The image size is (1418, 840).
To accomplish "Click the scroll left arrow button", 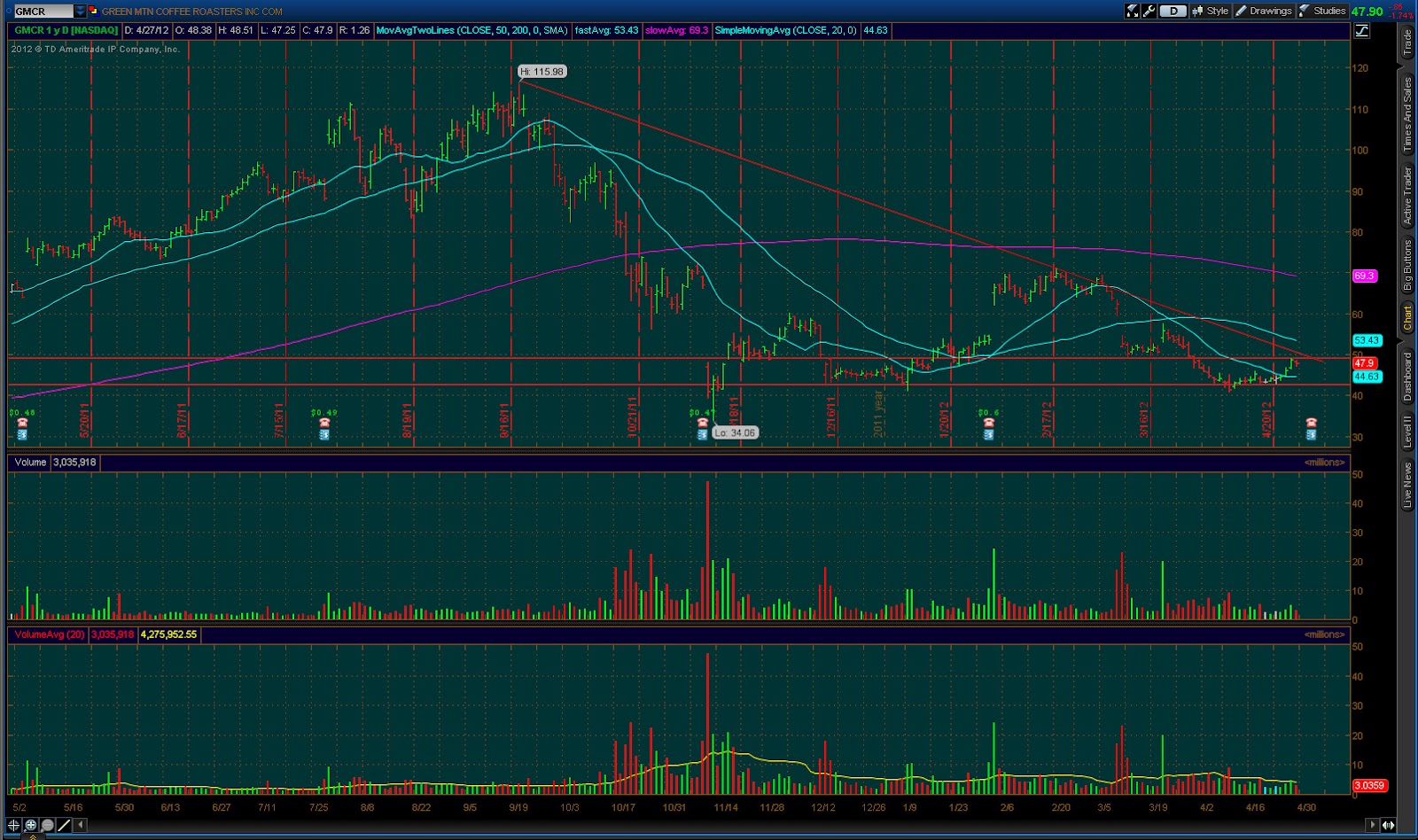I will pos(81,825).
